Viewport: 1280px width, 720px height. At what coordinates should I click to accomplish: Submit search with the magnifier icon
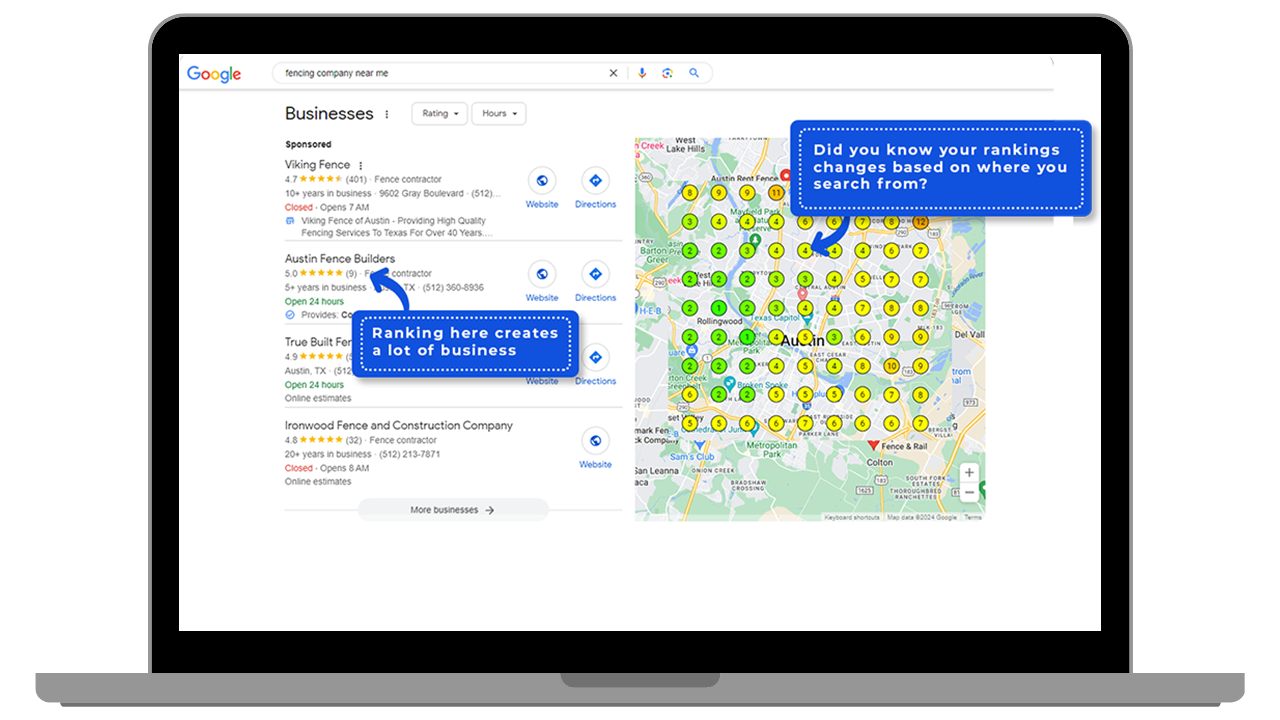pos(694,73)
